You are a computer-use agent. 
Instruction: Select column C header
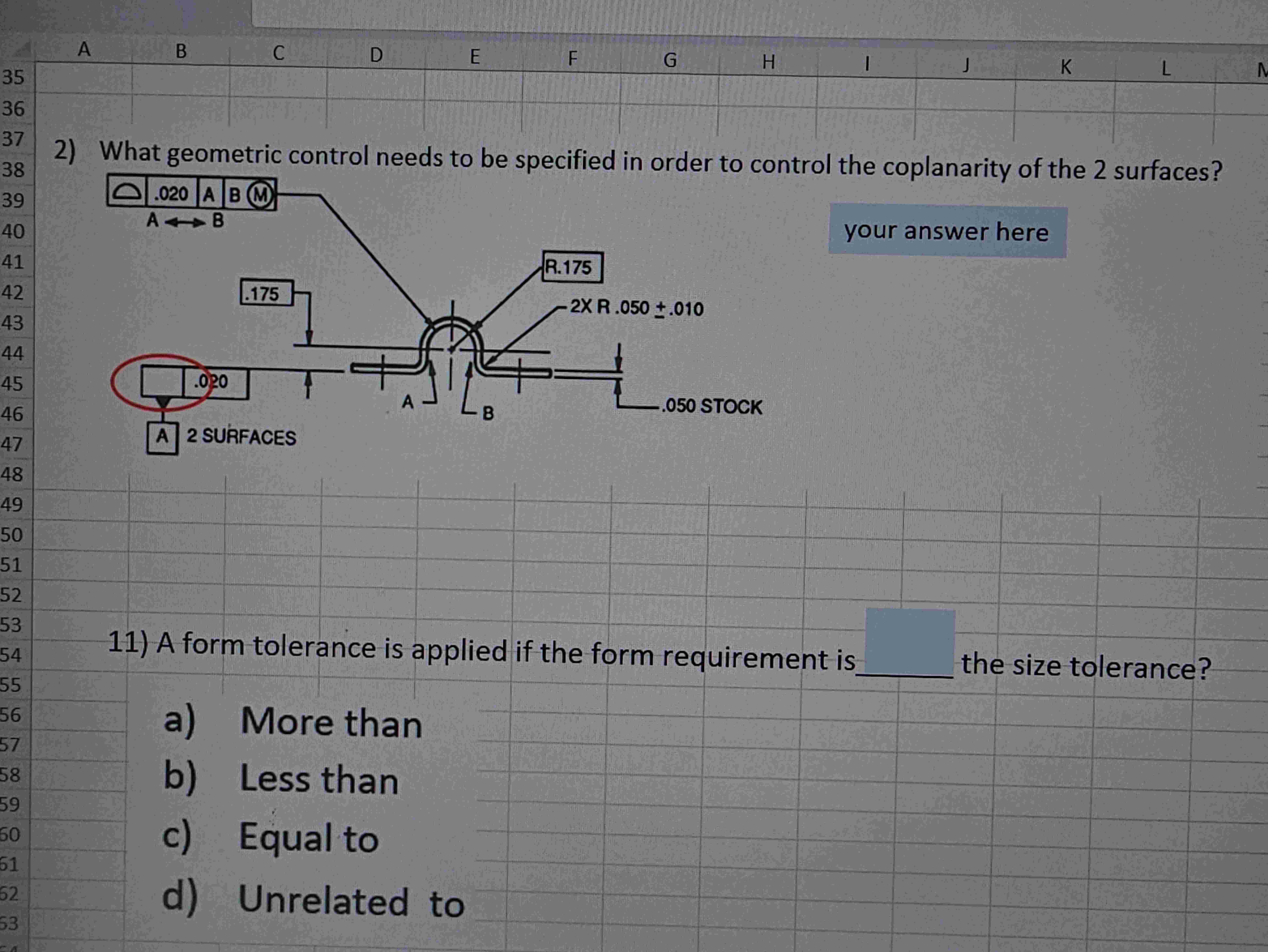point(279,53)
